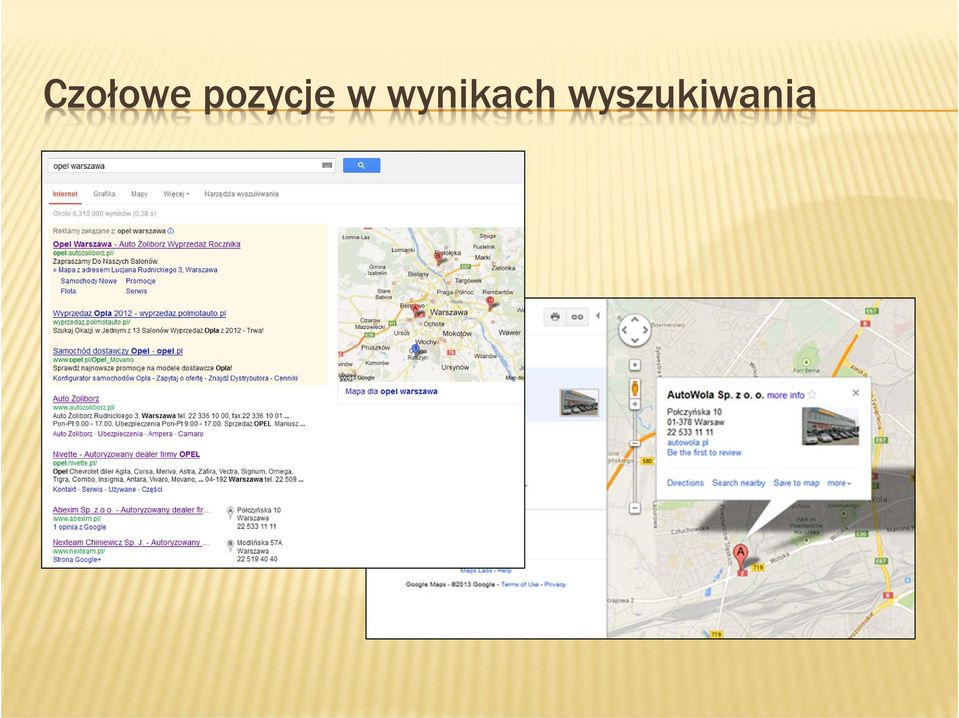Click the my-location button above Pegman
959x718 pixels.
pos(635,365)
